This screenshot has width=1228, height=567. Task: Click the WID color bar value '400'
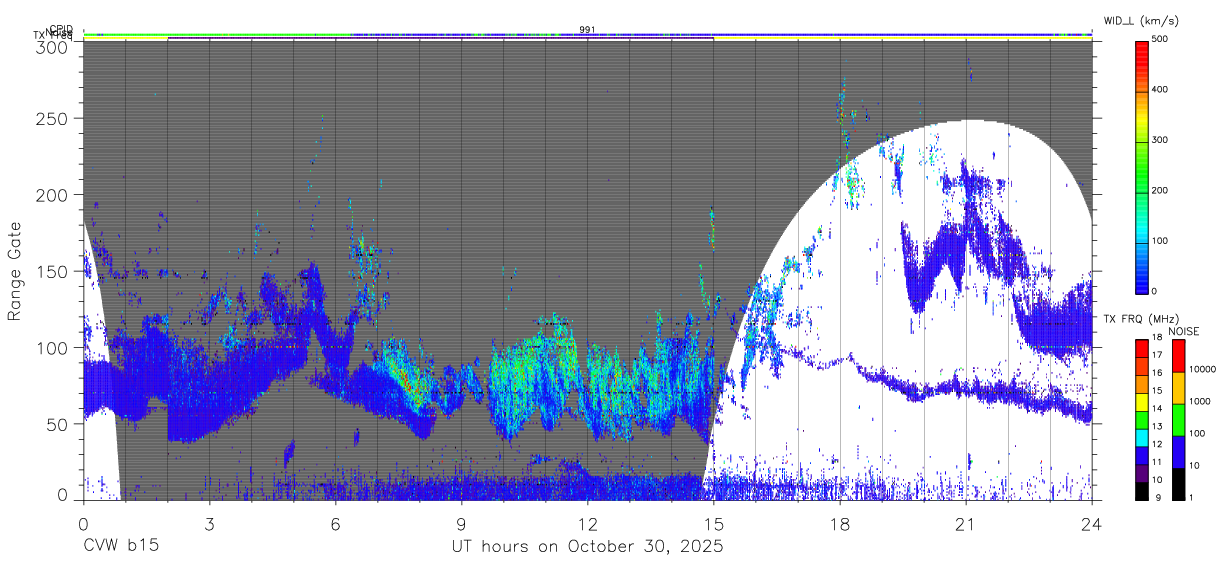(x=1159, y=90)
